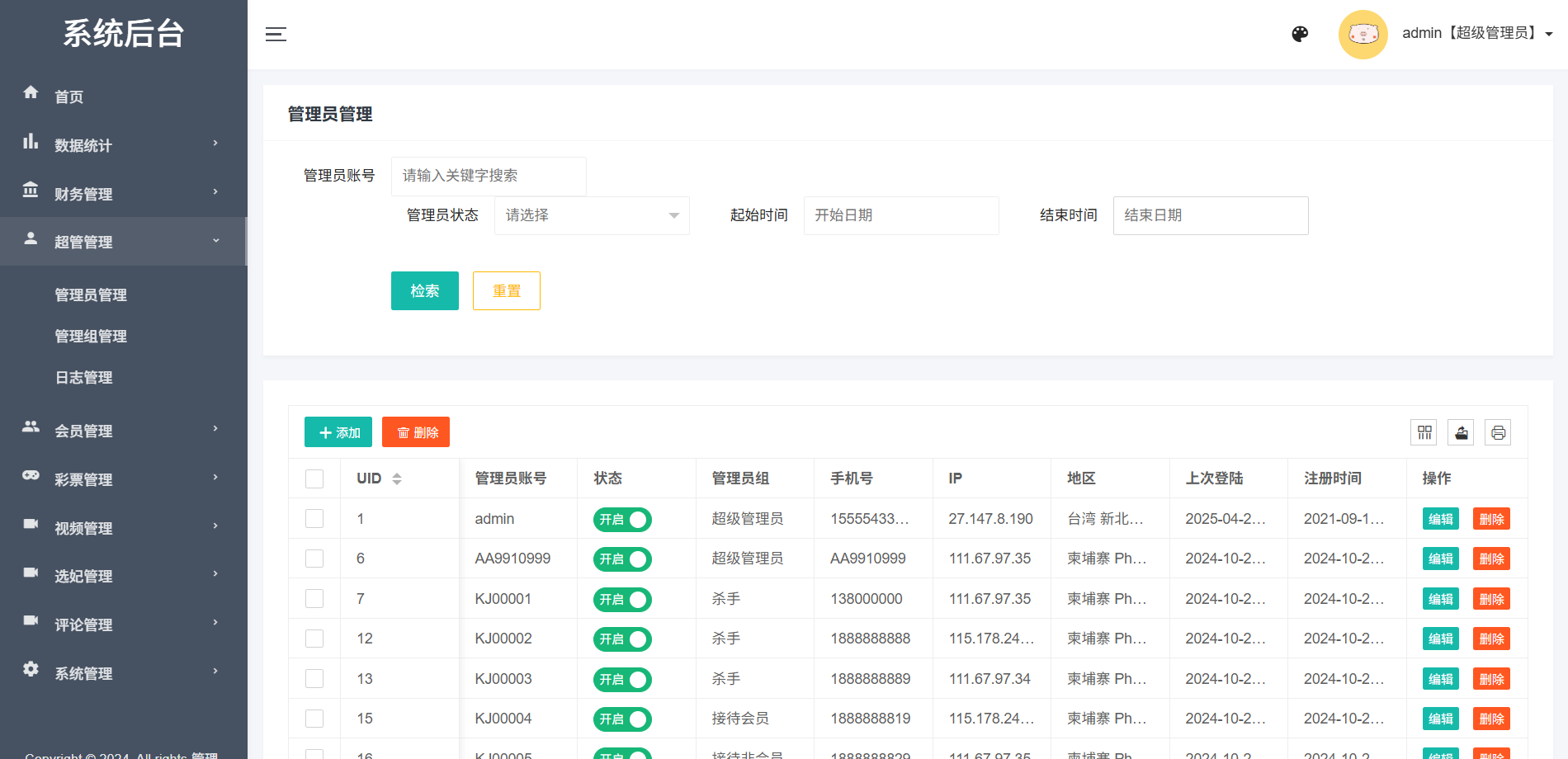Click the home icon beside 首页
This screenshot has height=759, width=1568.
pos(31,92)
